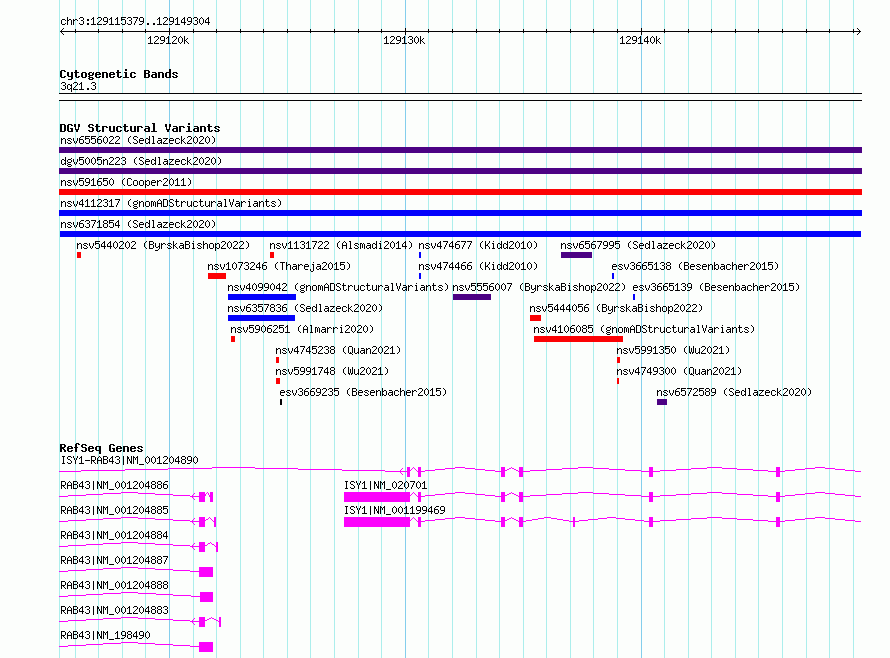Click the nsv6371854 (Sedlazeck2020) blue bar
This screenshot has width=890, height=658.
tap(460, 234)
